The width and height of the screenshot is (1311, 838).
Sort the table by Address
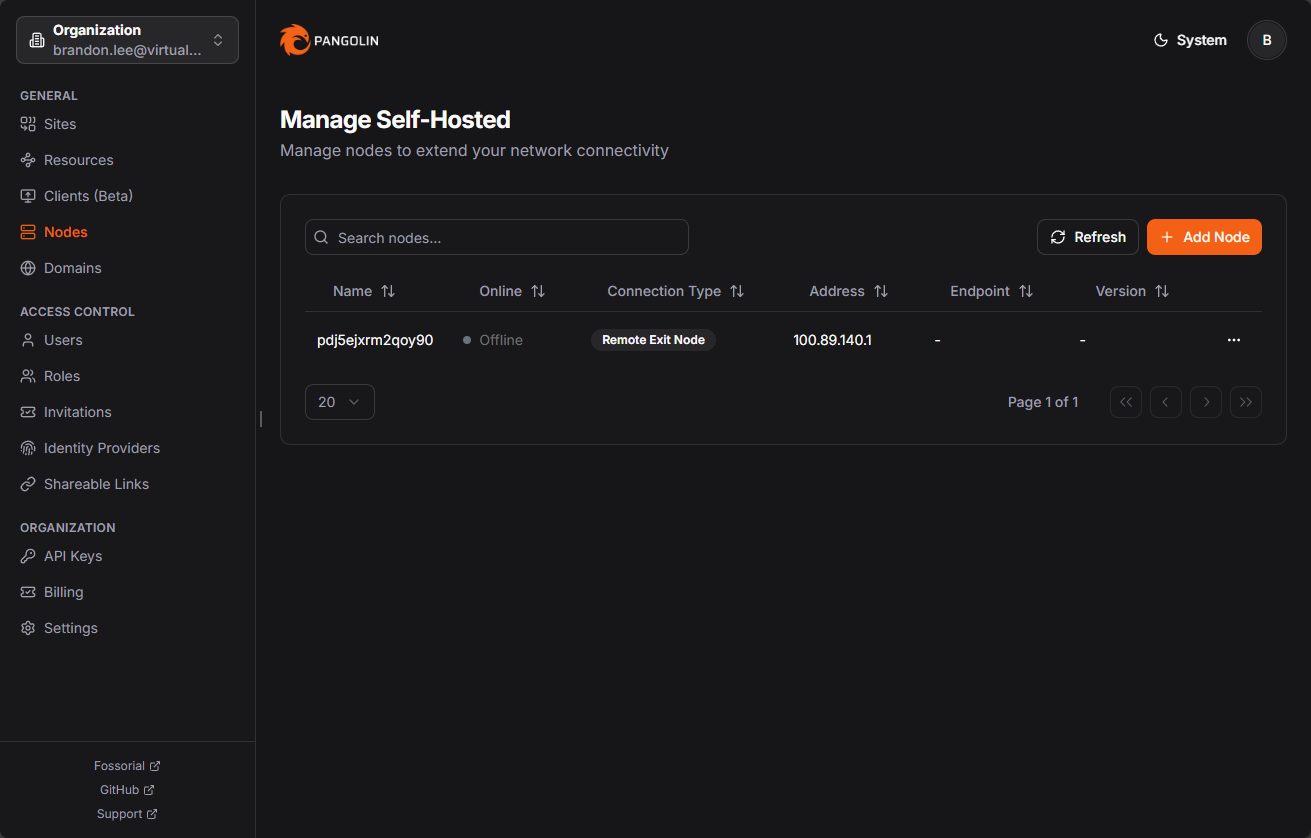(849, 291)
